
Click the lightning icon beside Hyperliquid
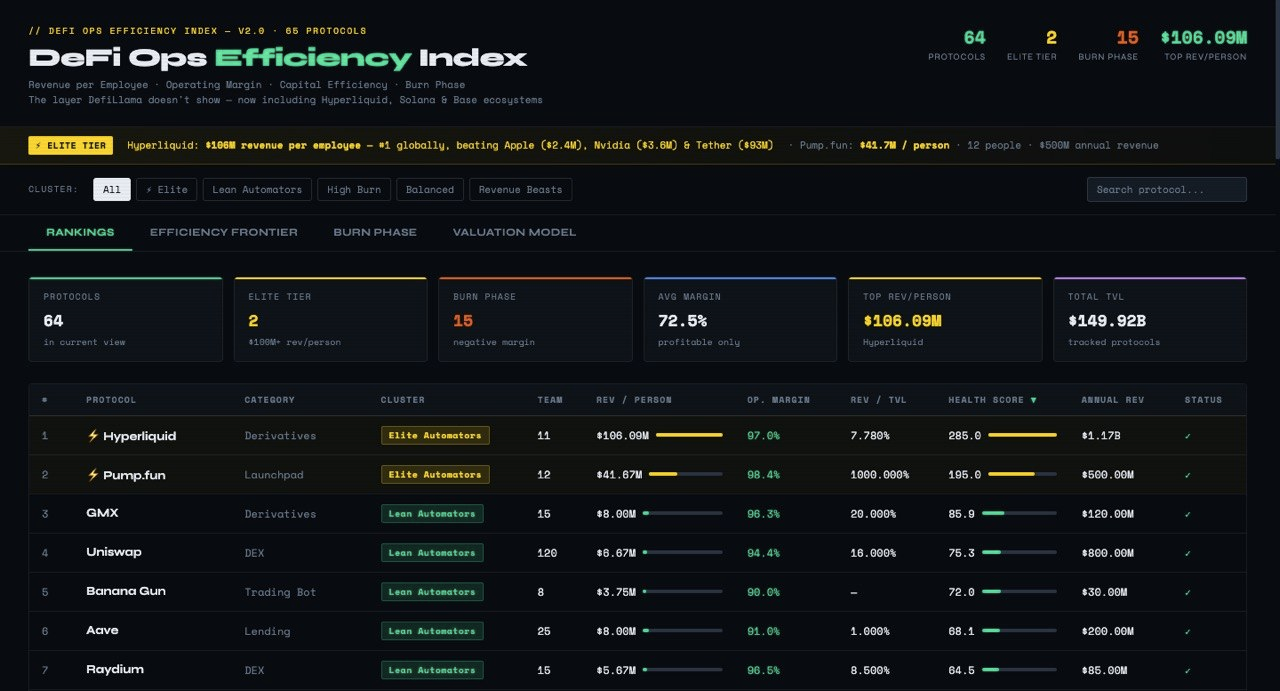point(93,436)
